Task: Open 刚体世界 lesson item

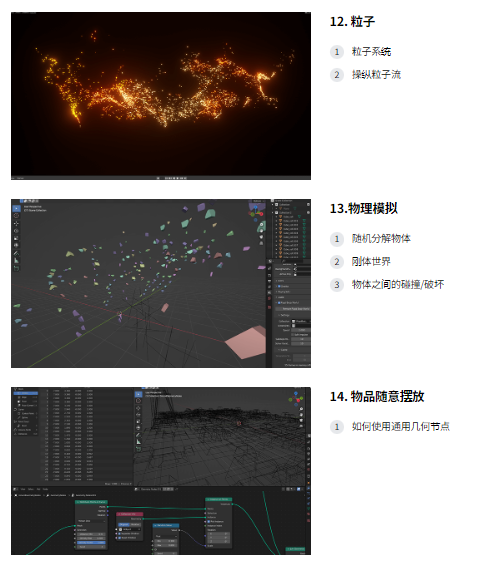Action: pyautogui.click(x=371, y=262)
